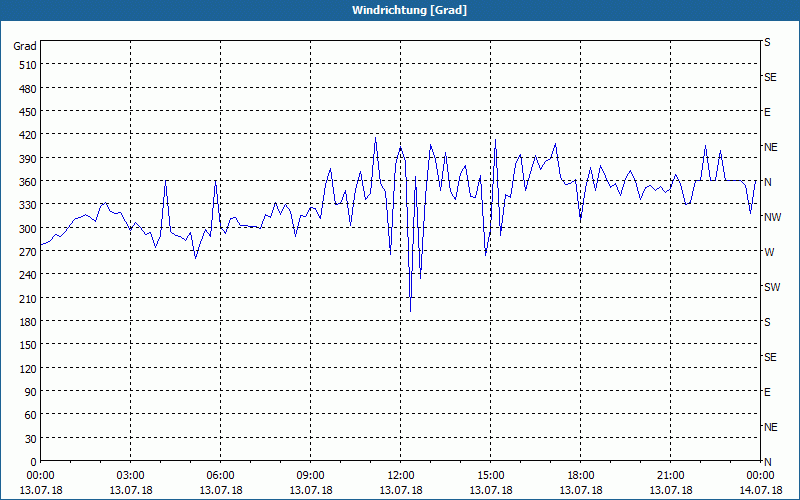Click the blue line's lowest dip just after 12:00

point(411,311)
